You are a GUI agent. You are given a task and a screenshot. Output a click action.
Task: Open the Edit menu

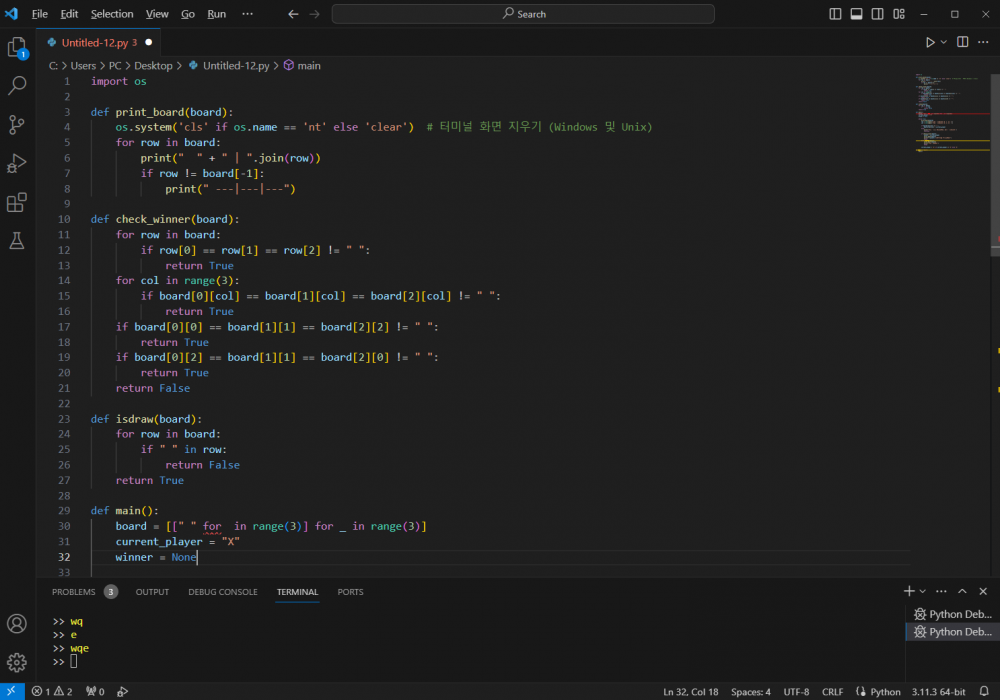coord(69,13)
